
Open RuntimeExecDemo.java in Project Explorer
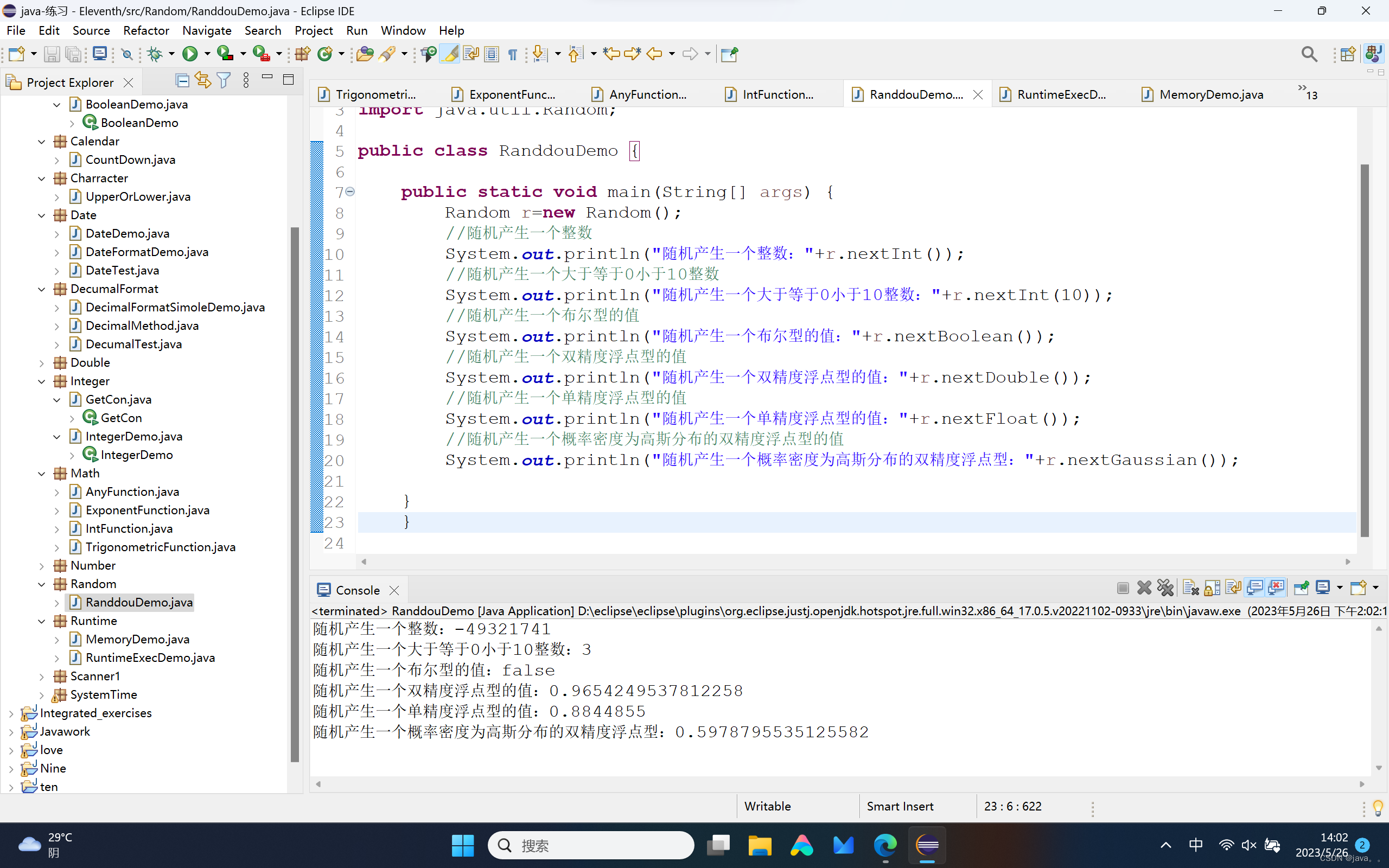150,658
